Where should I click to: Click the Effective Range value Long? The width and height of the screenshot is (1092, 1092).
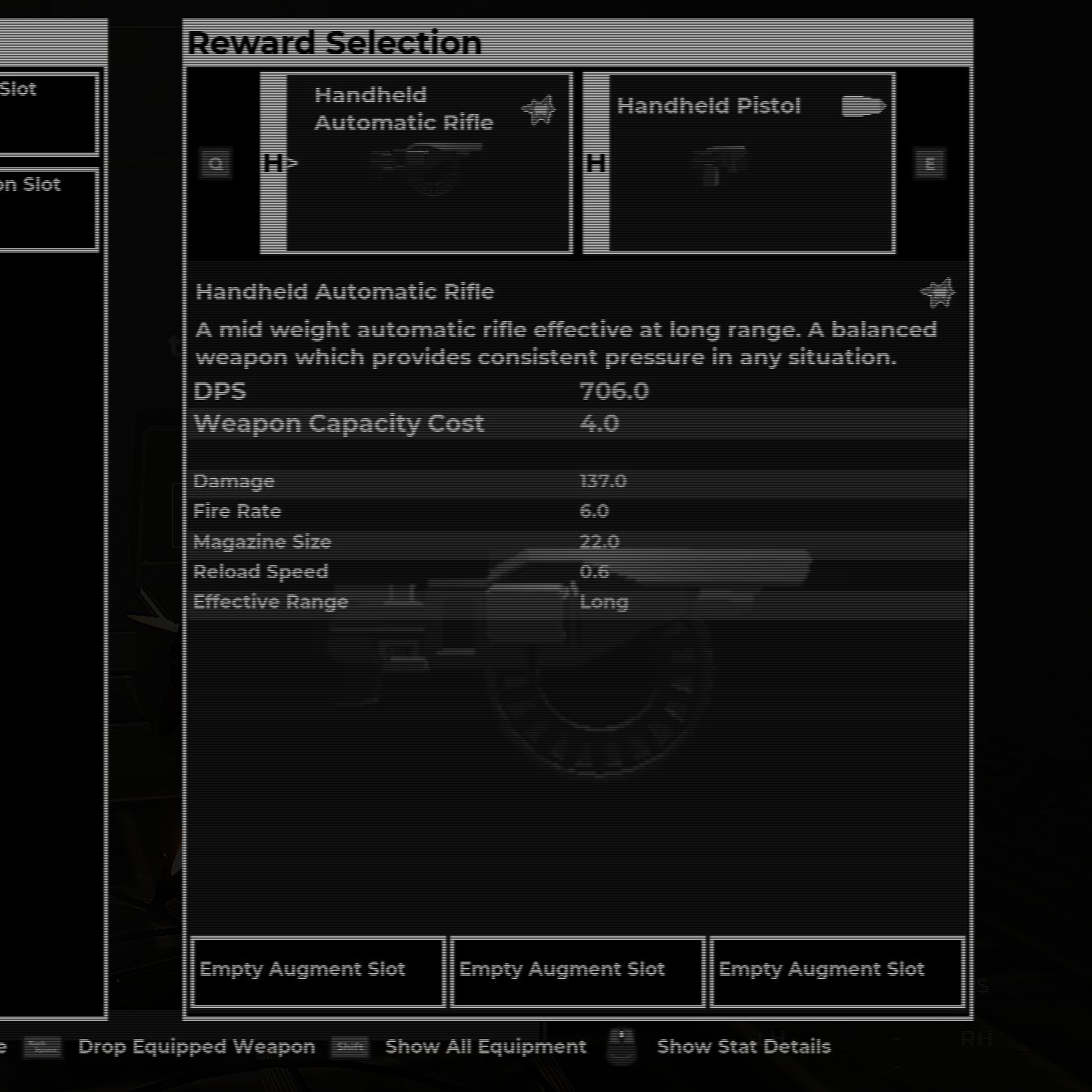(604, 602)
